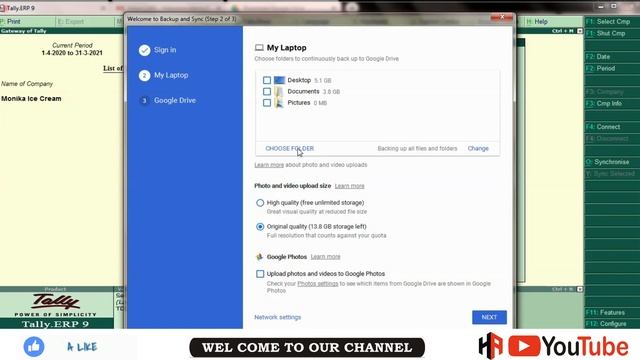Open Network settings
640x360 pixels.
click(278, 317)
